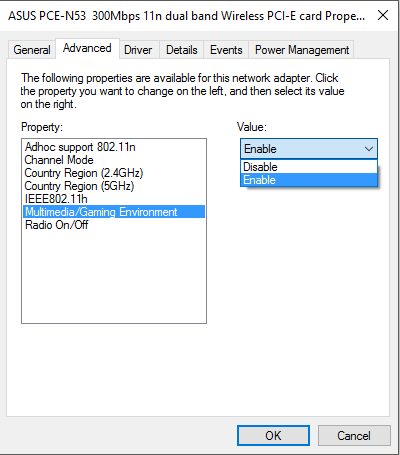The width and height of the screenshot is (400, 455).
Task: Select the Advanced tab
Action: coord(87,49)
